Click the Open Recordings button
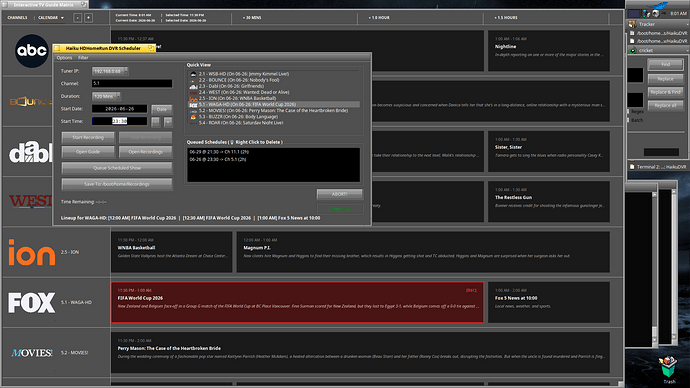Image resolution: width=690 pixels, height=388 pixels. click(x=145, y=152)
